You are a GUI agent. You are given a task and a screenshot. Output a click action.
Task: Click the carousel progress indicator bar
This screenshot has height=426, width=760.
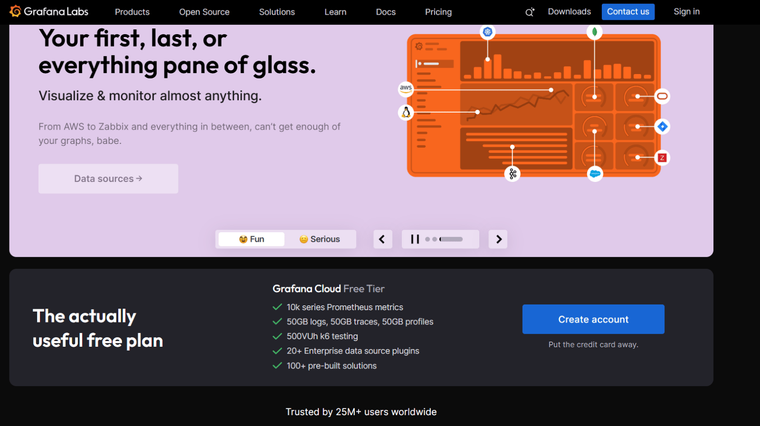coord(451,239)
